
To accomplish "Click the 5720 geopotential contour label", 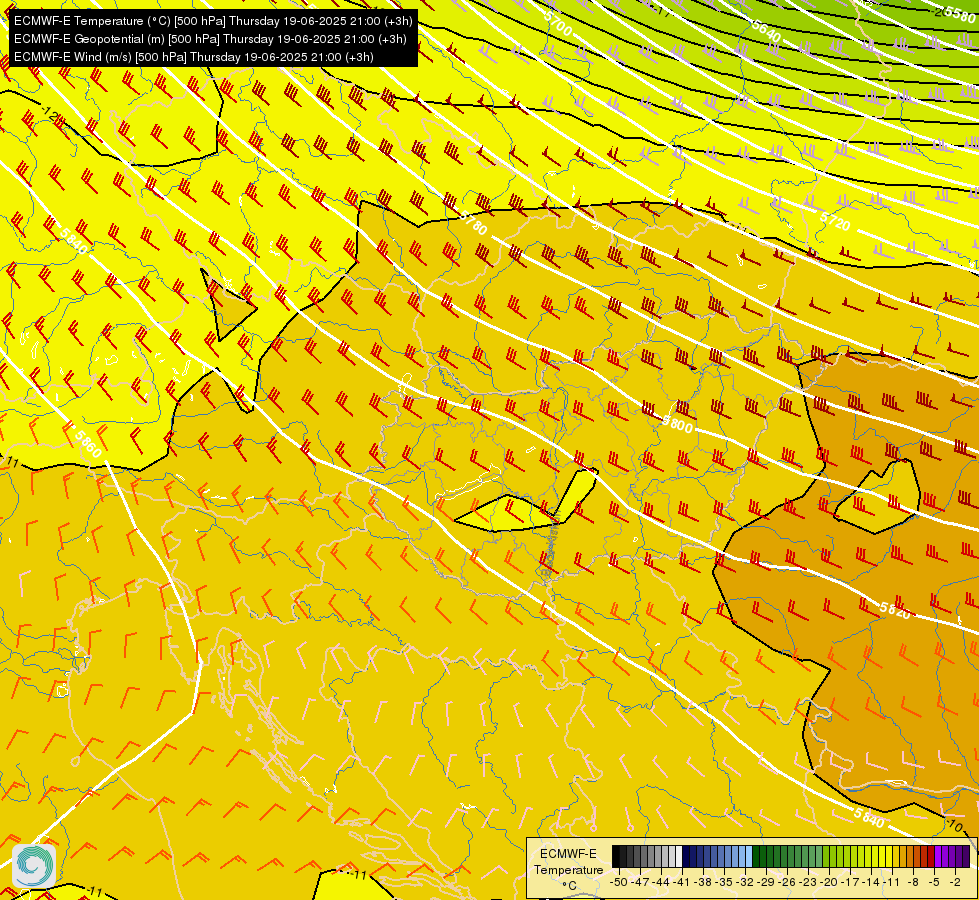I will (835, 220).
